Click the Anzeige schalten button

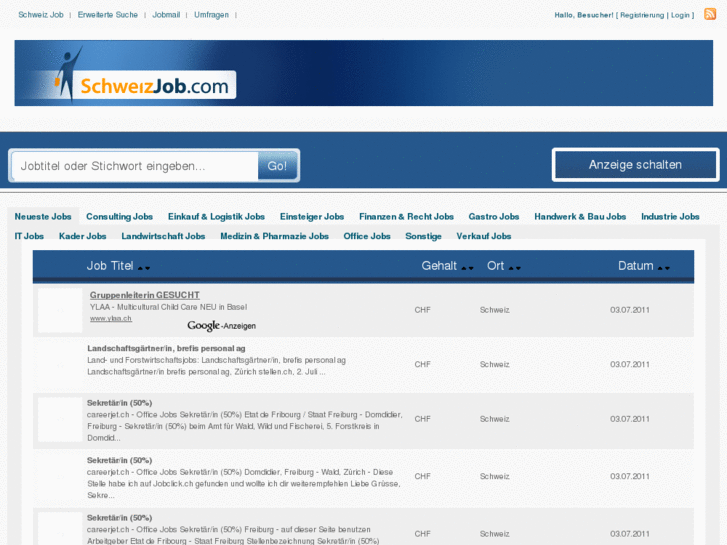pyautogui.click(x=635, y=165)
